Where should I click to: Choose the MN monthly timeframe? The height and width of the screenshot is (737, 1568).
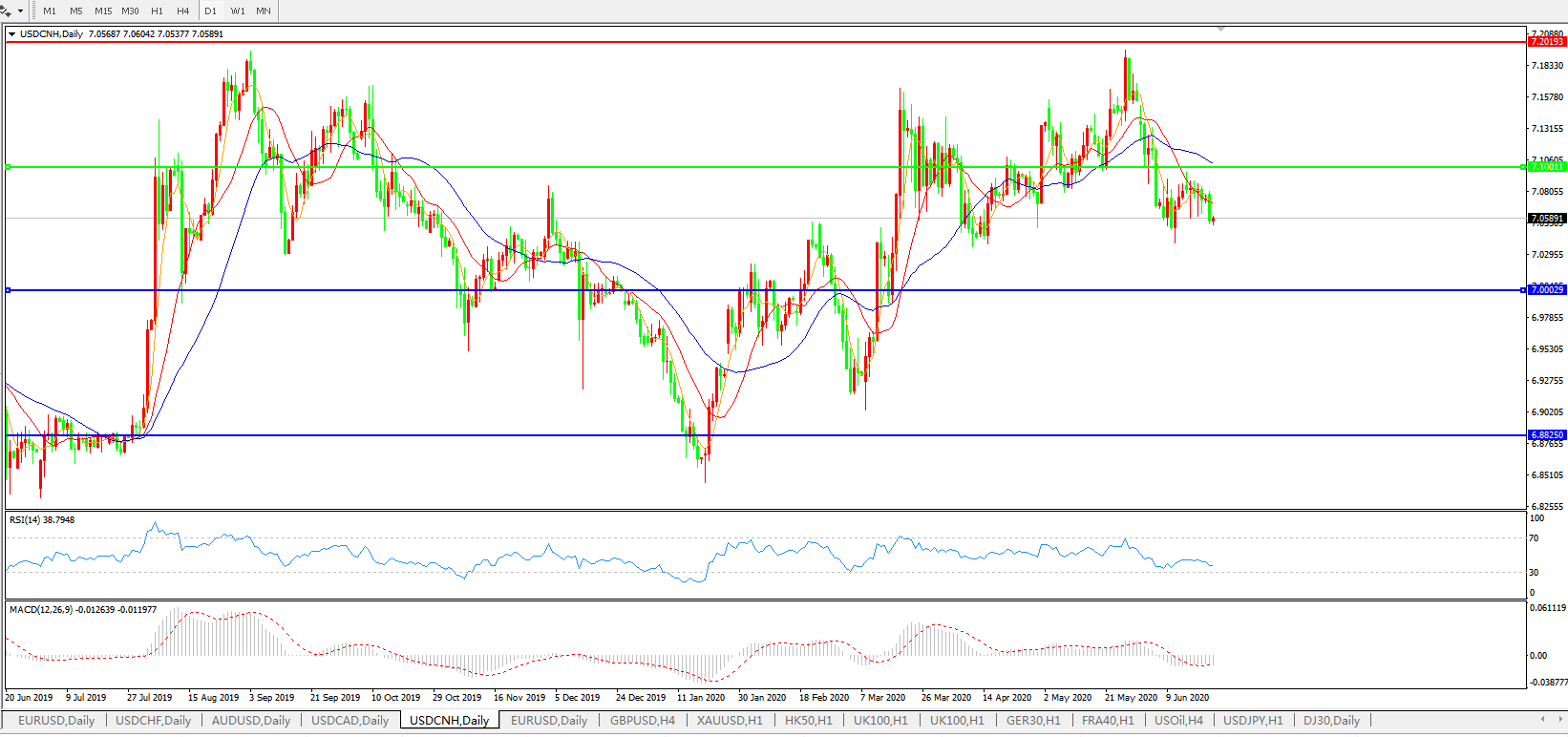click(264, 11)
